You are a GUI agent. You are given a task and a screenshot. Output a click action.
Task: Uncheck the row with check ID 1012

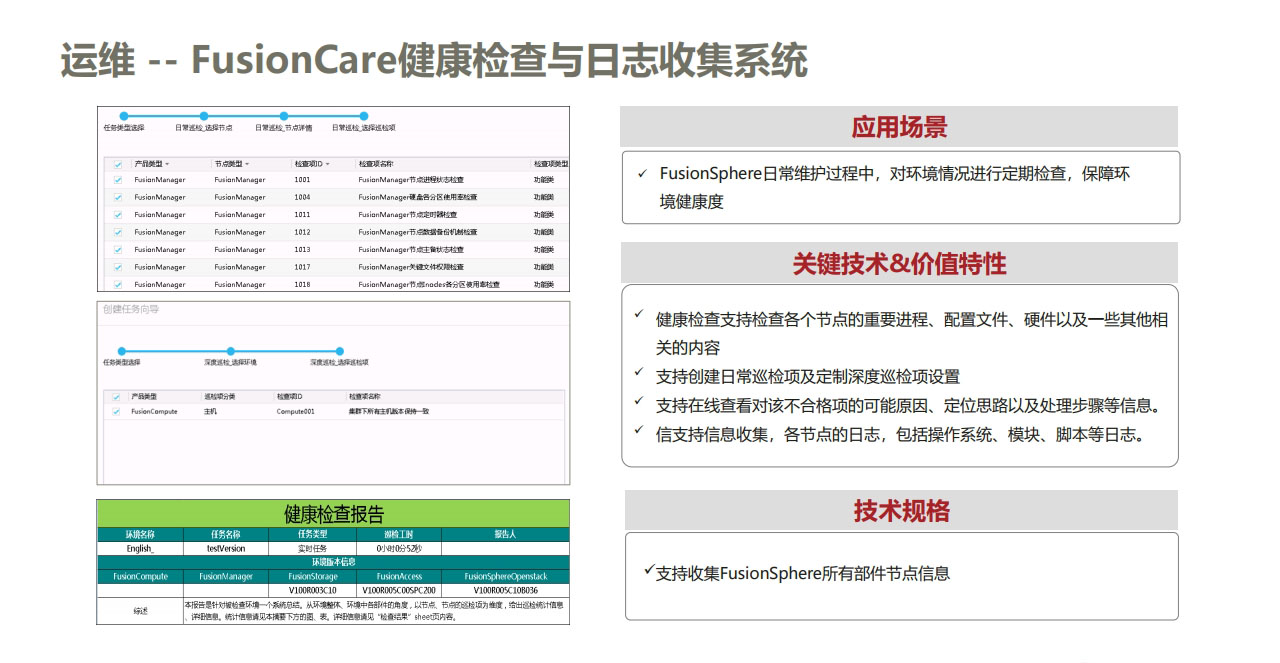[x=117, y=232]
